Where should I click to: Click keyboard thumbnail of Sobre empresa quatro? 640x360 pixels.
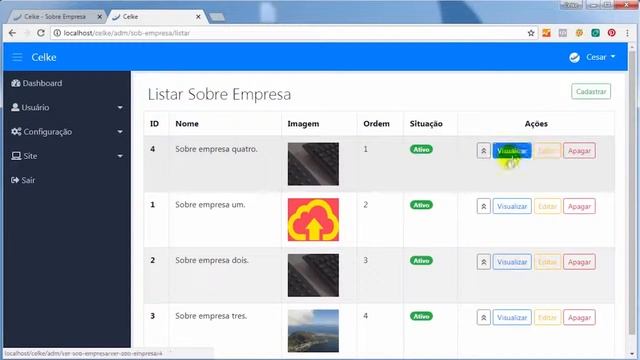coord(313,164)
